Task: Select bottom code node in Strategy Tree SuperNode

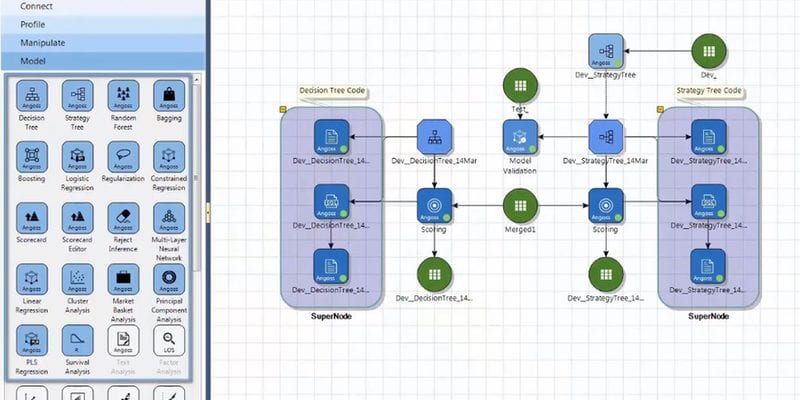Action: point(708,266)
